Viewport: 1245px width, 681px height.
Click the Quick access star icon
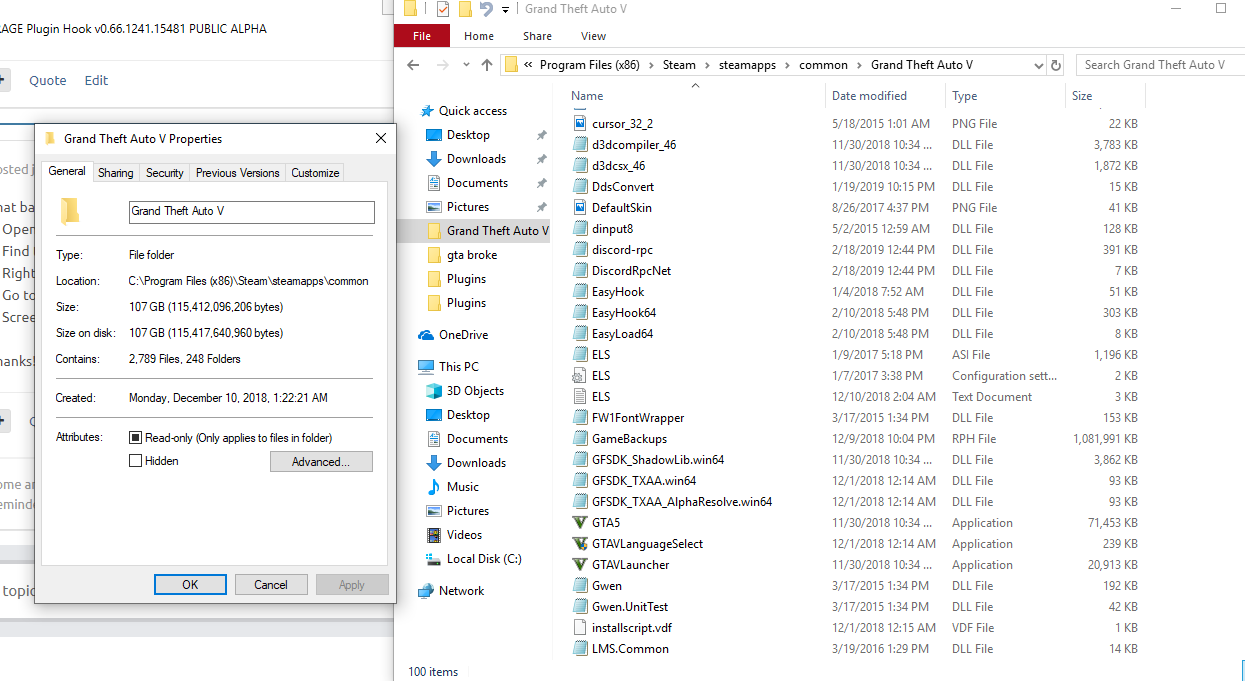(x=426, y=111)
